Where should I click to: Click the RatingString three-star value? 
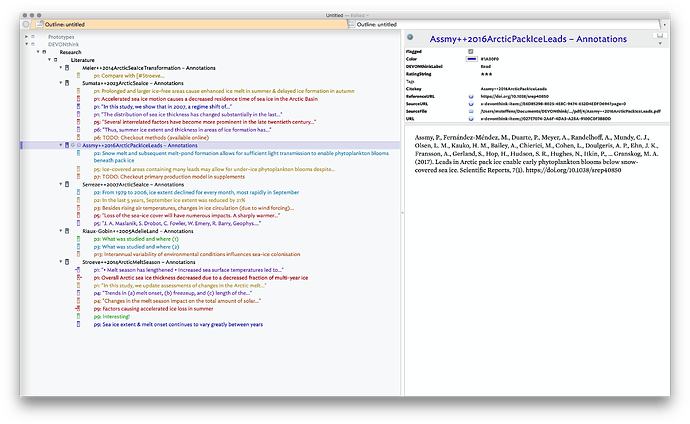click(486, 74)
